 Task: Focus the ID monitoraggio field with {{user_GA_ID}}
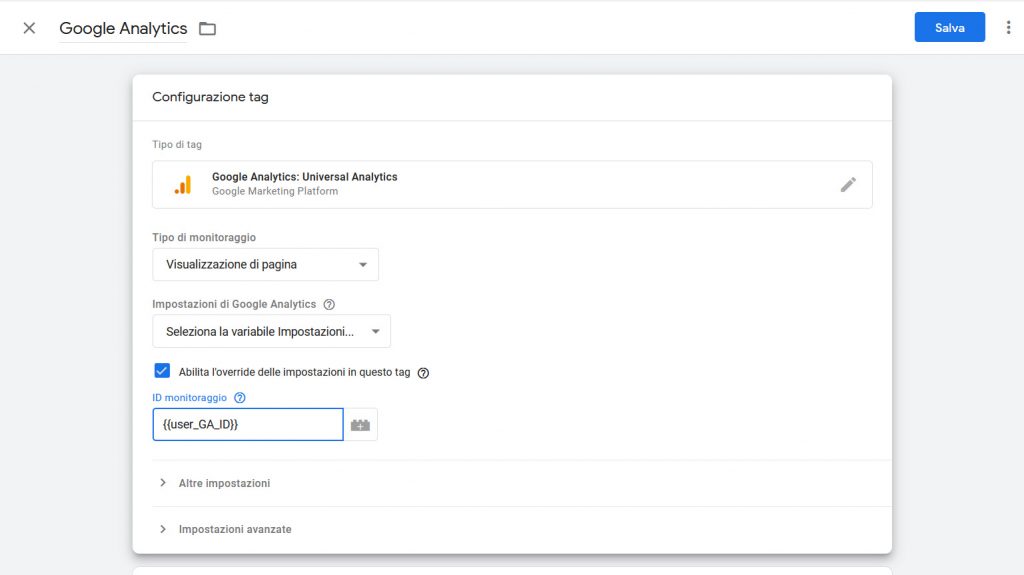[248, 425]
